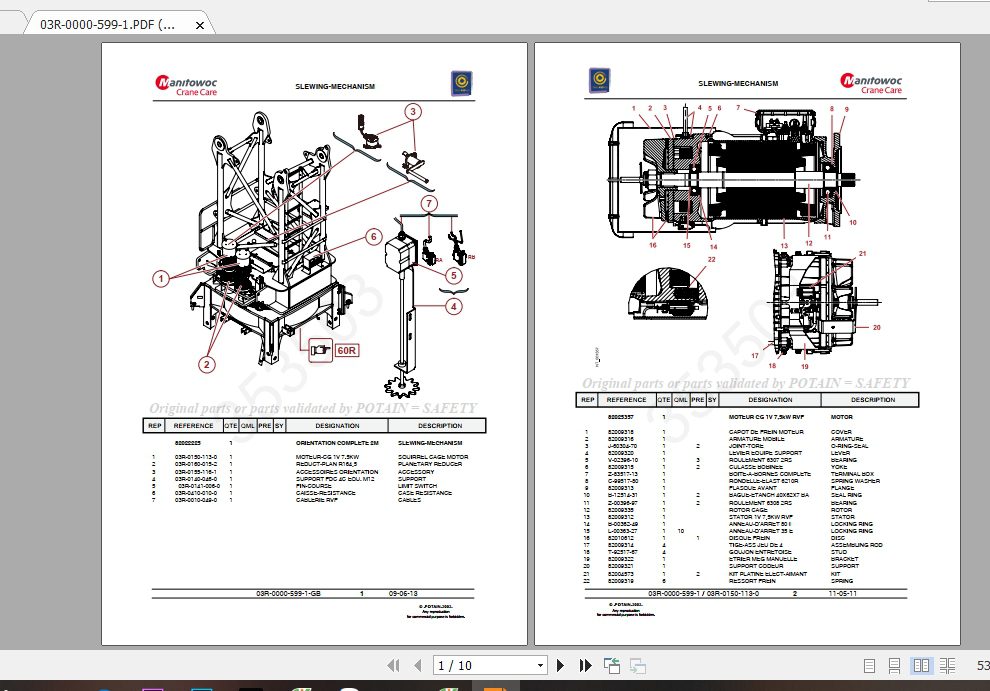Image resolution: width=990 pixels, height=691 pixels.
Task: Close the 03R-0000-599-1.PDF tab
Action: coord(199,22)
